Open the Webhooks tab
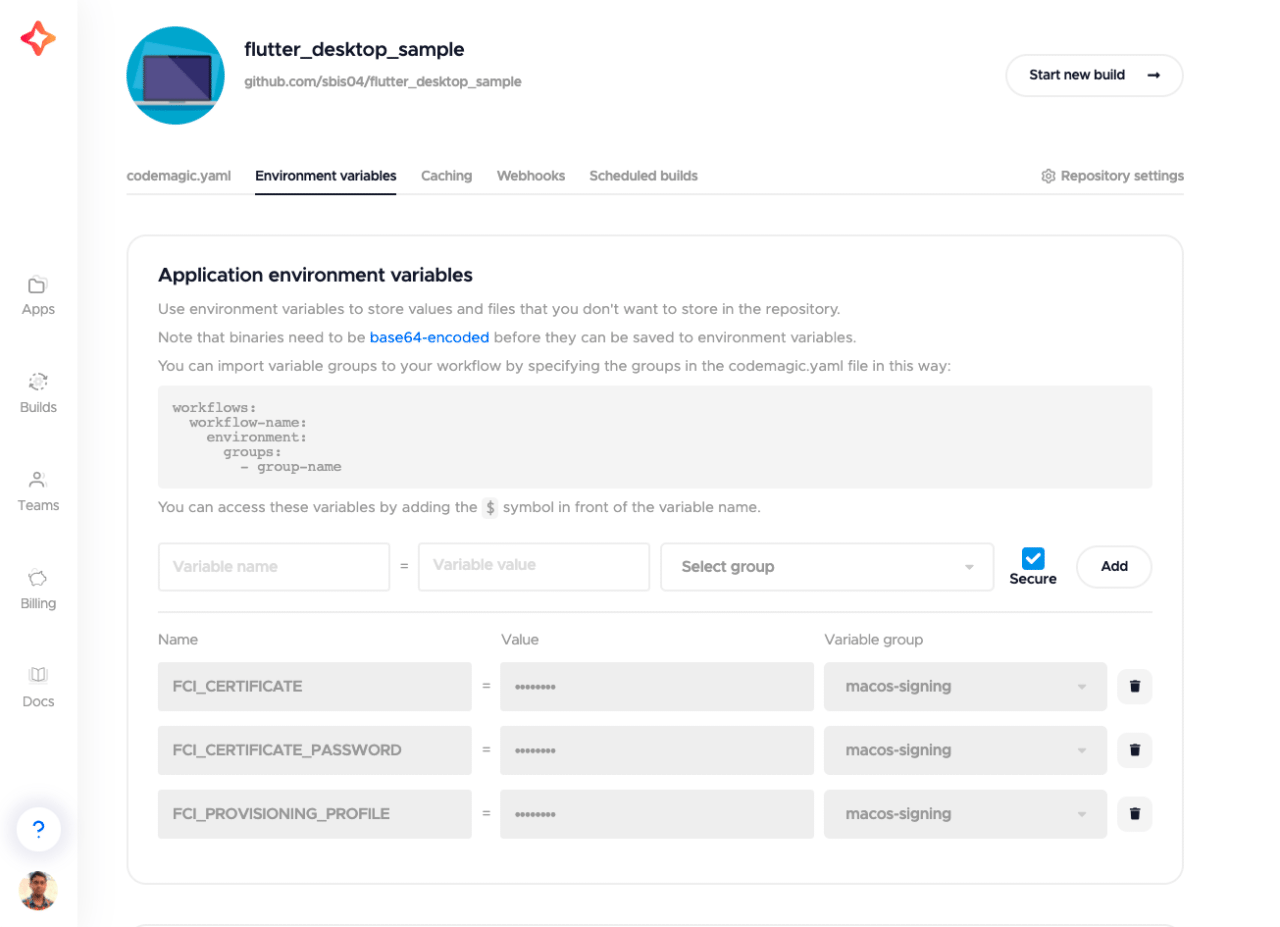1280x927 pixels. [x=531, y=176]
